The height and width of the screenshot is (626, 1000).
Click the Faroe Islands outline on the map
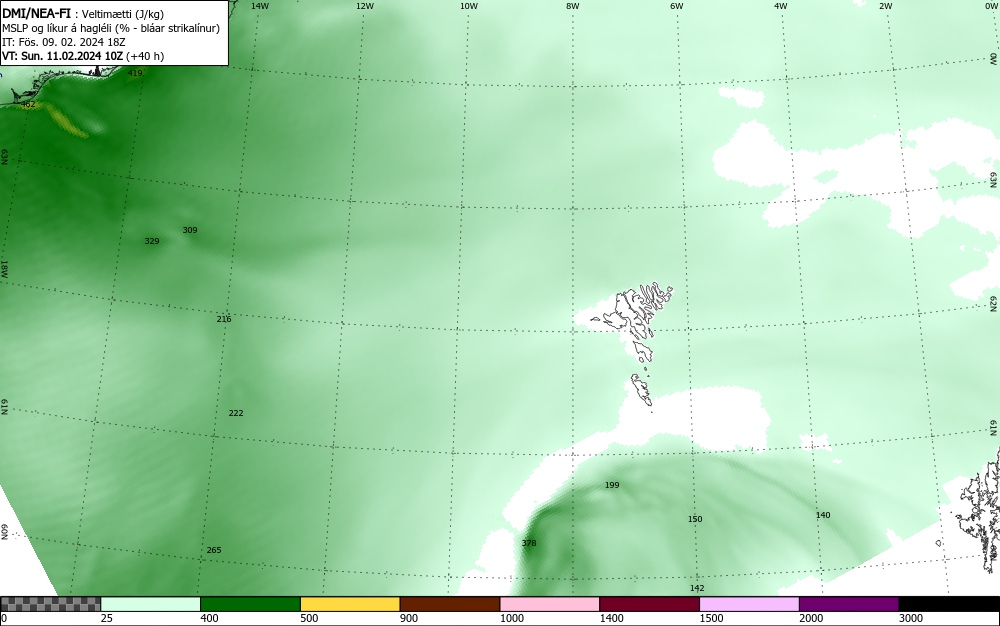(635, 344)
